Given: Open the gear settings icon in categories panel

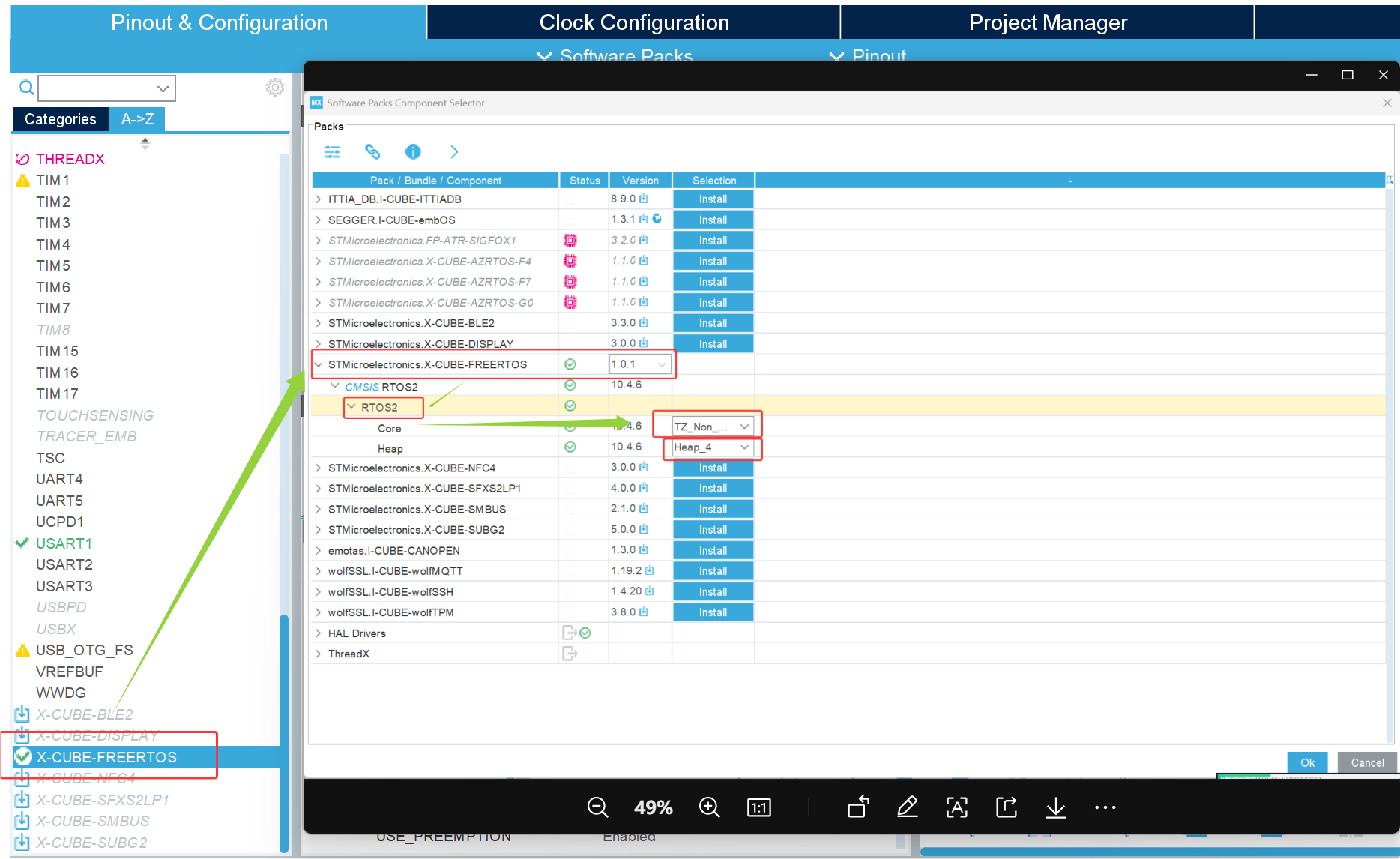Looking at the screenshot, I should click(275, 88).
